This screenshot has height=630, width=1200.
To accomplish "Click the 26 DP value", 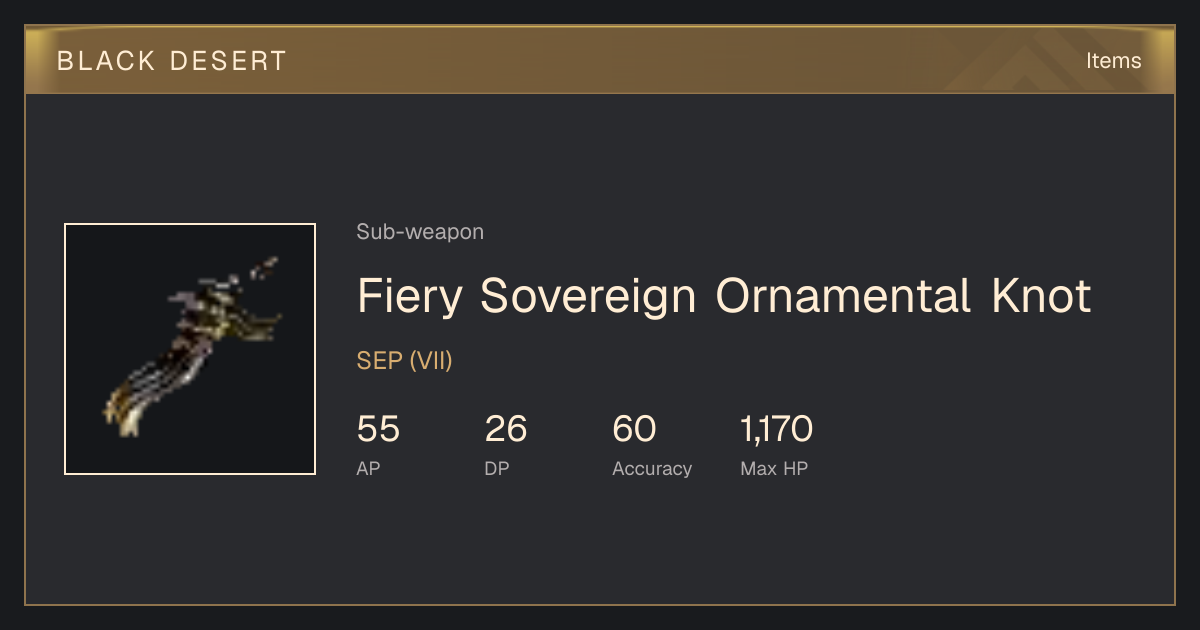I will click(506, 429).
